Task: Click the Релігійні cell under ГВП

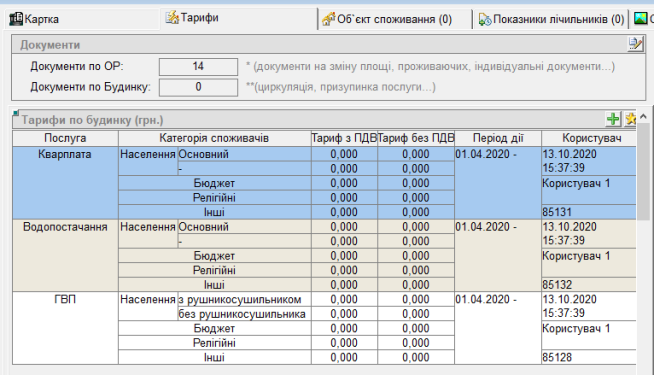Action: click(214, 342)
